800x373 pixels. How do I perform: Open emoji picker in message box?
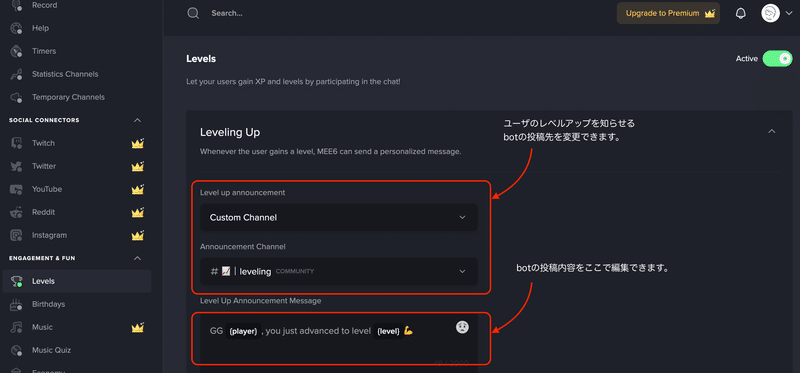[462, 328]
